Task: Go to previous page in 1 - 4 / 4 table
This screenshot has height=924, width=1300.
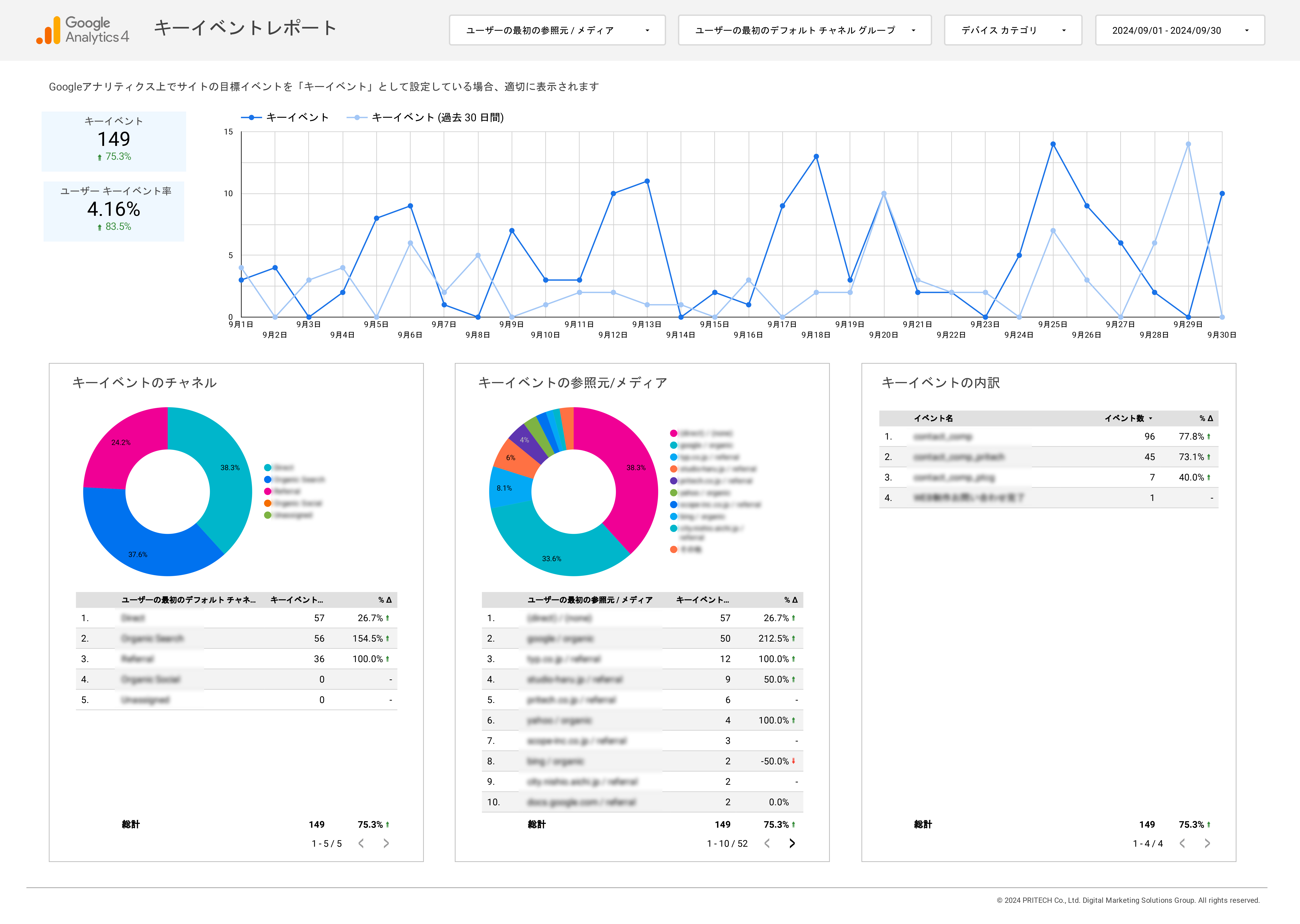Action: click(x=1182, y=843)
